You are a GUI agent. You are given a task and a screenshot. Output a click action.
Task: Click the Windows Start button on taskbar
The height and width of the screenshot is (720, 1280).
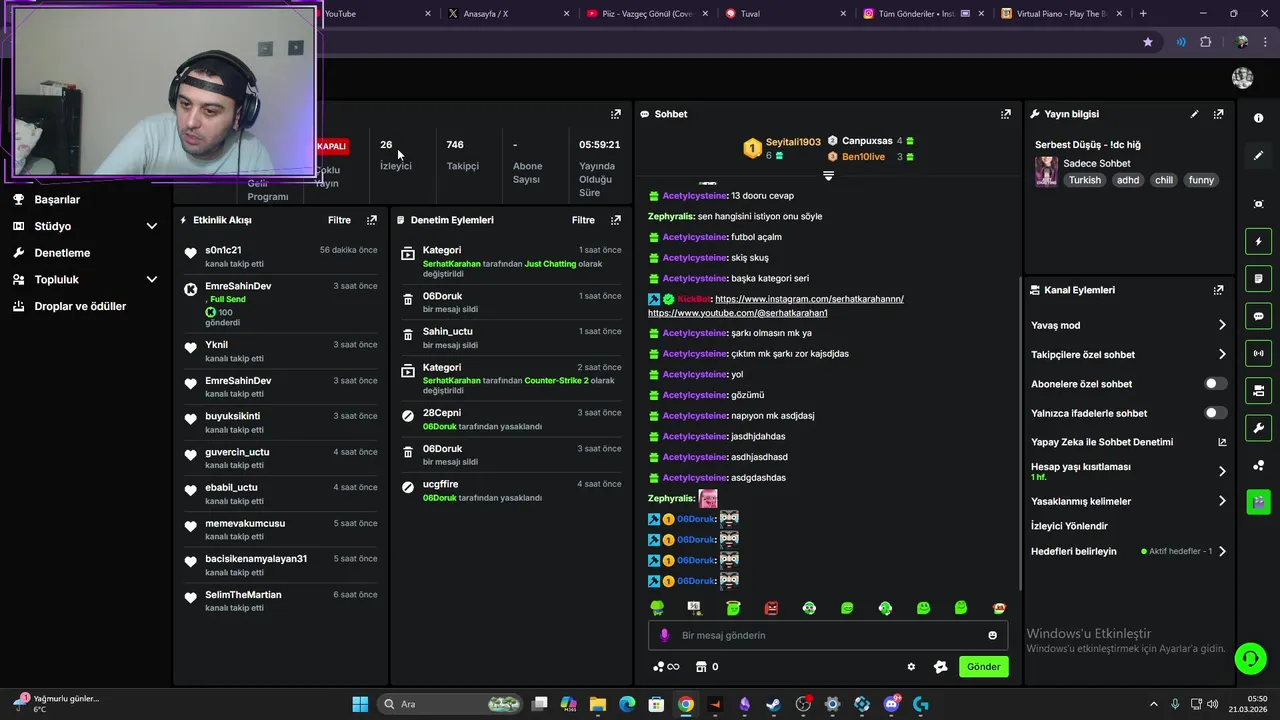click(x=360, y=704)
